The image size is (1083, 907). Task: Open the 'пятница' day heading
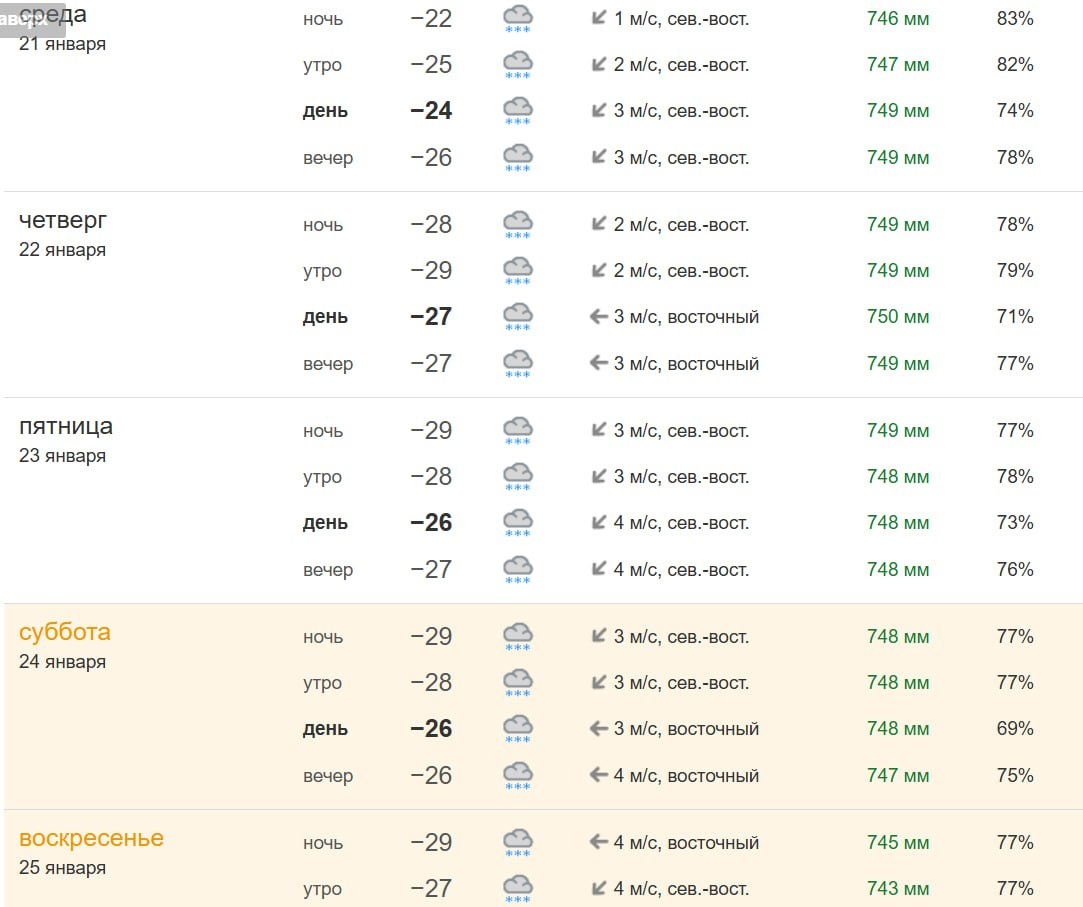click(66, 427)
